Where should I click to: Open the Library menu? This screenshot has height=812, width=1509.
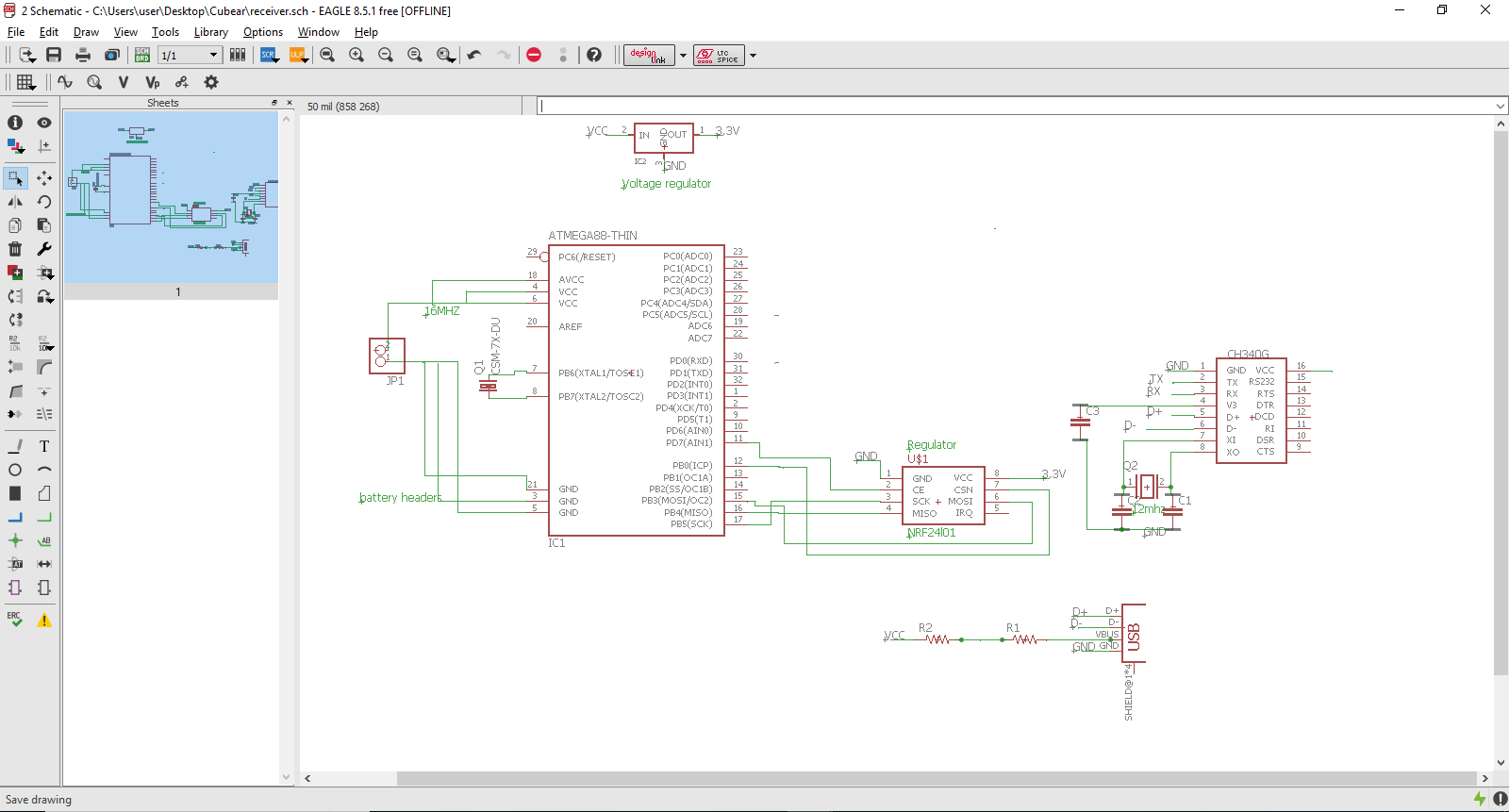pyautogui.click(x=210, y=32)
